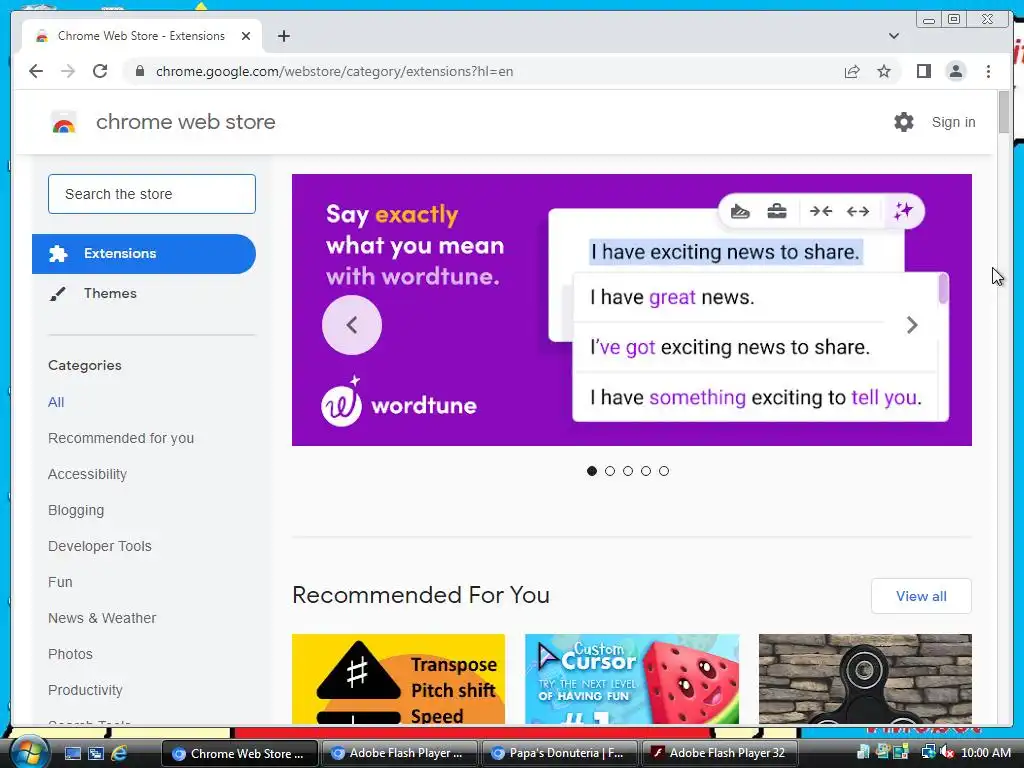Click the address bar URL
Image resolution: width=1024 pixels, height=768 pixels.
pyautogui.click(x=334, y=71)
